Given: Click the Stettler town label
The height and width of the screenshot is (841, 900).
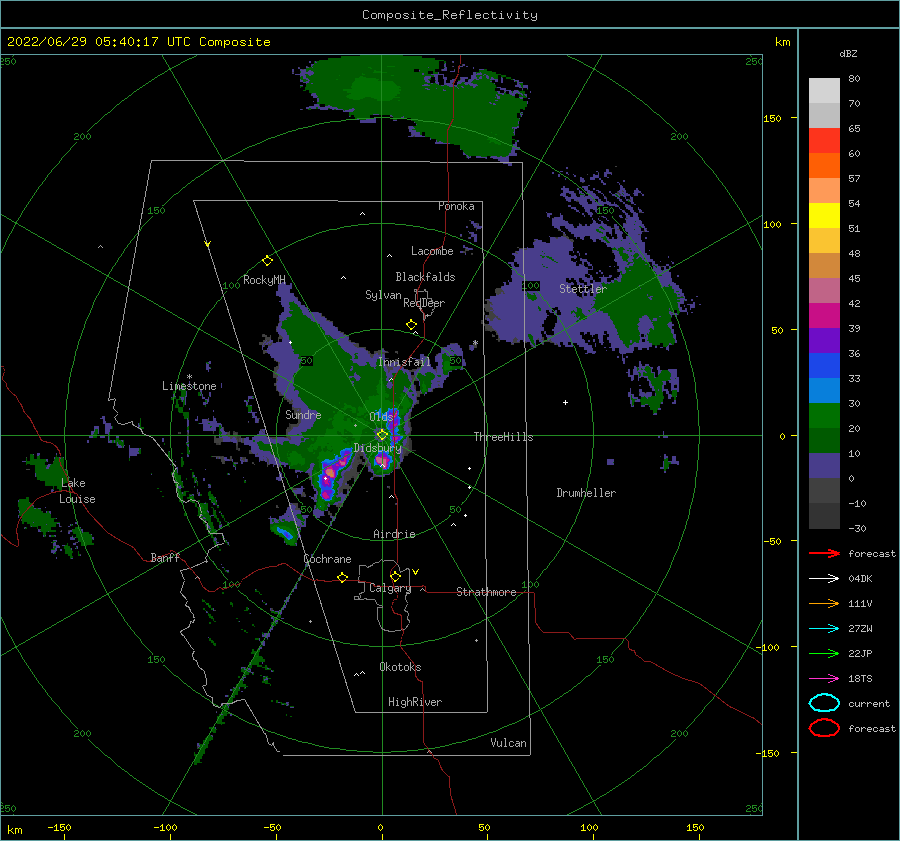Looking at the screenshot, I should pos(583,289).
